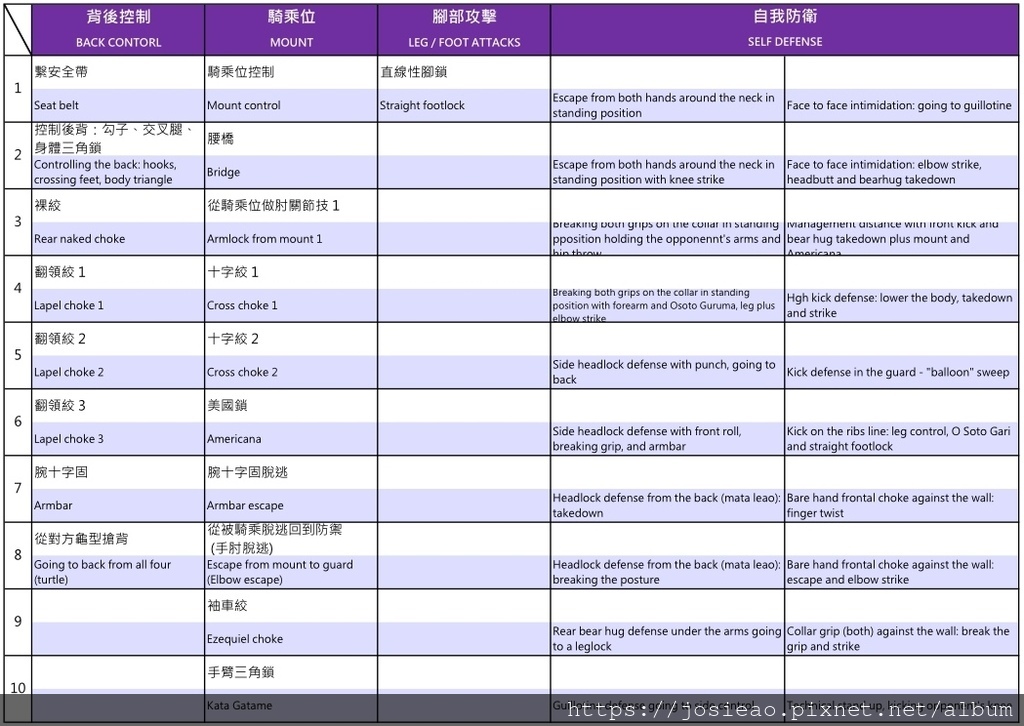Click the 'Mount control' cell
This screenshot has height=726, width=1024.
[291, 105]
